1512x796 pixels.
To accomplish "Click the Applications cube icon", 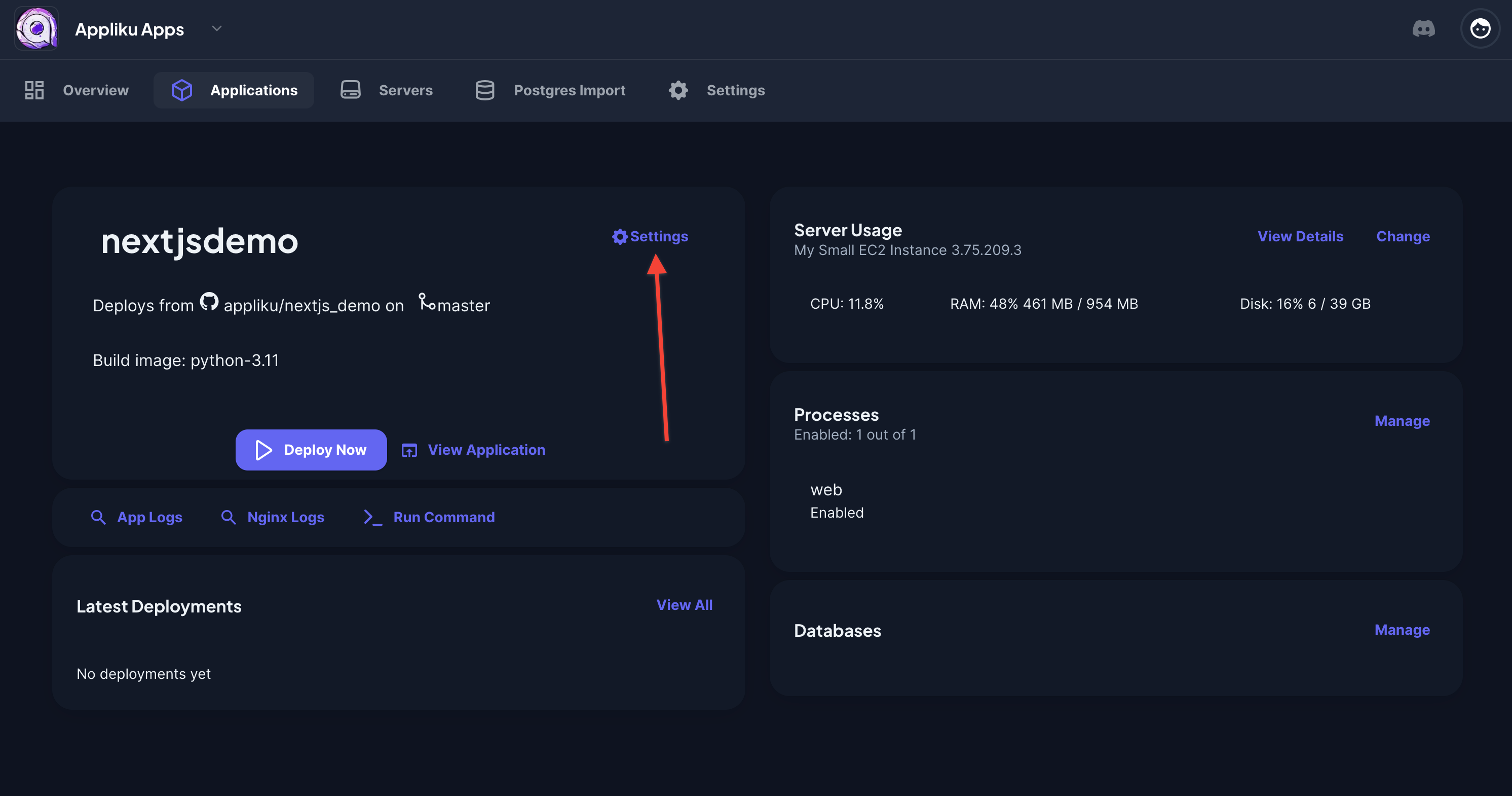I will 182,90.
